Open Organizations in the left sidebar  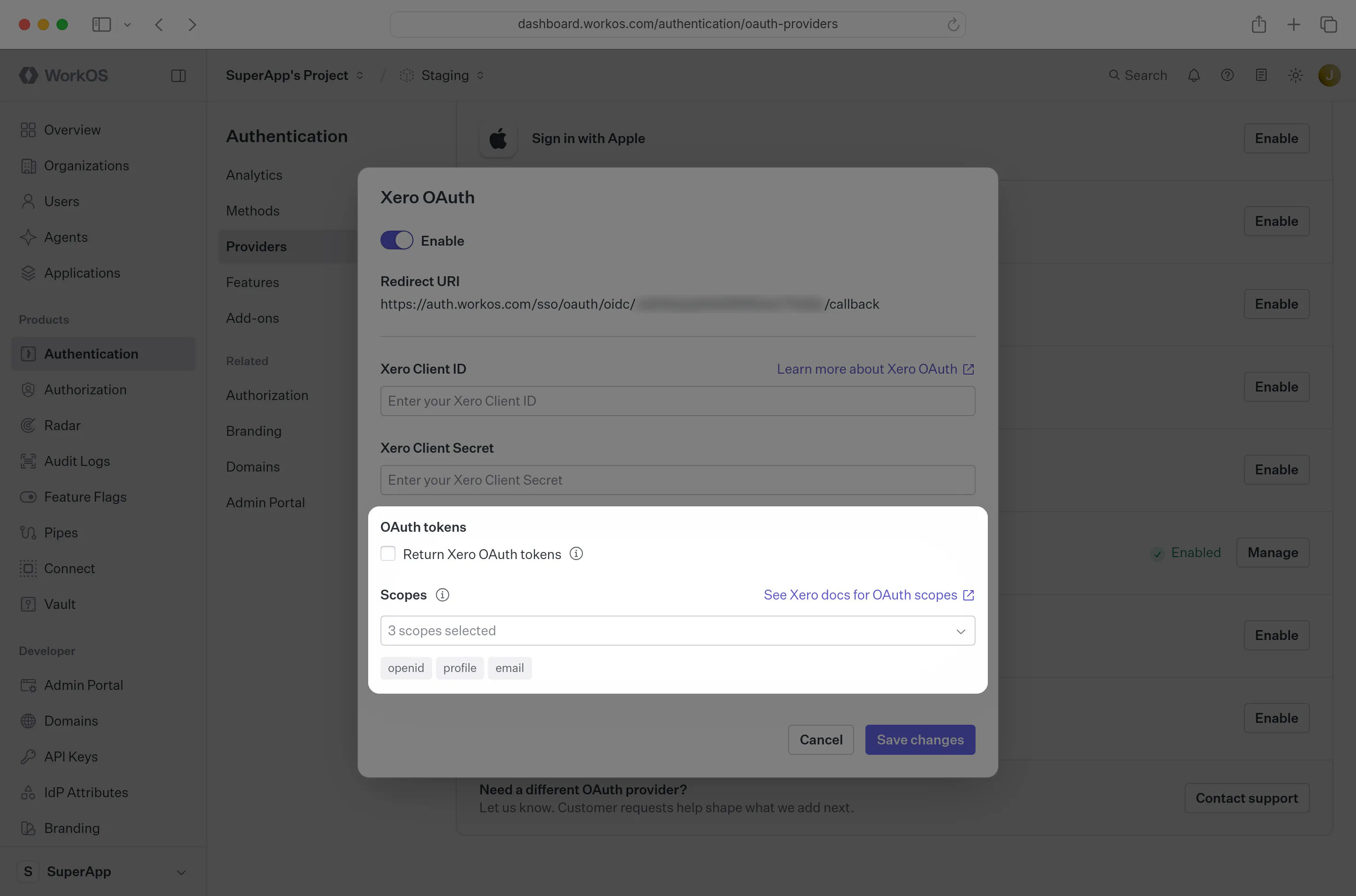click(103, 166)
